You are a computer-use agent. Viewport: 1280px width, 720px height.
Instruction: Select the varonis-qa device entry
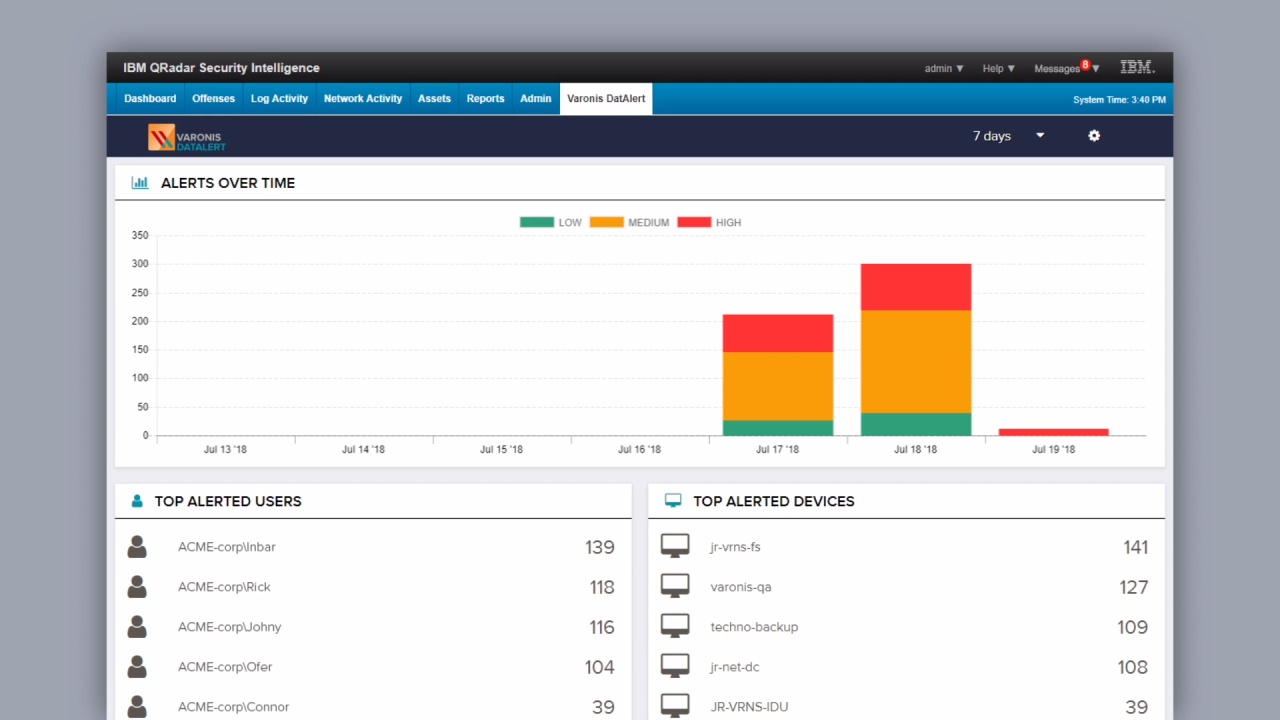pos(740,587)
